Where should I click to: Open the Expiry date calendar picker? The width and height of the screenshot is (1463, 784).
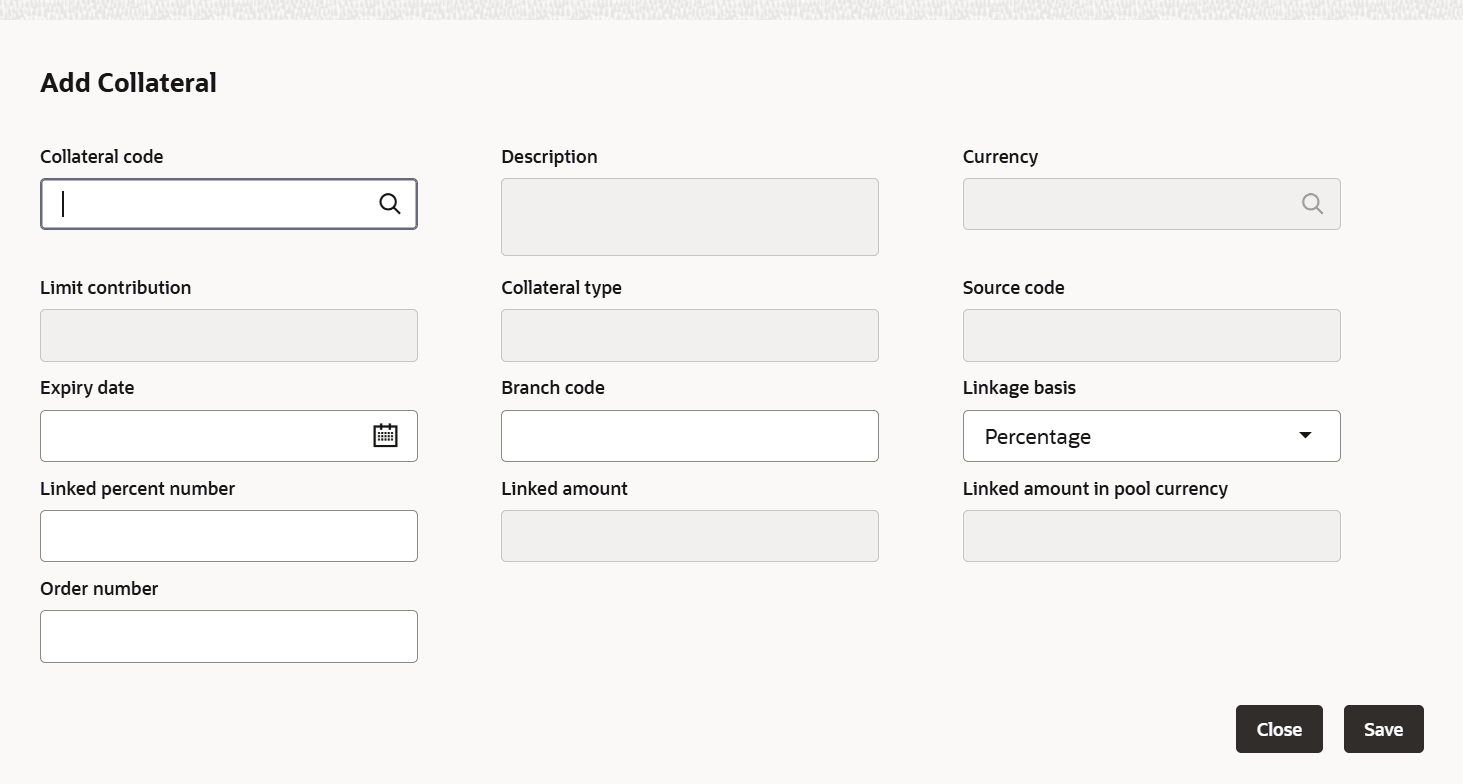coord(385,436)
